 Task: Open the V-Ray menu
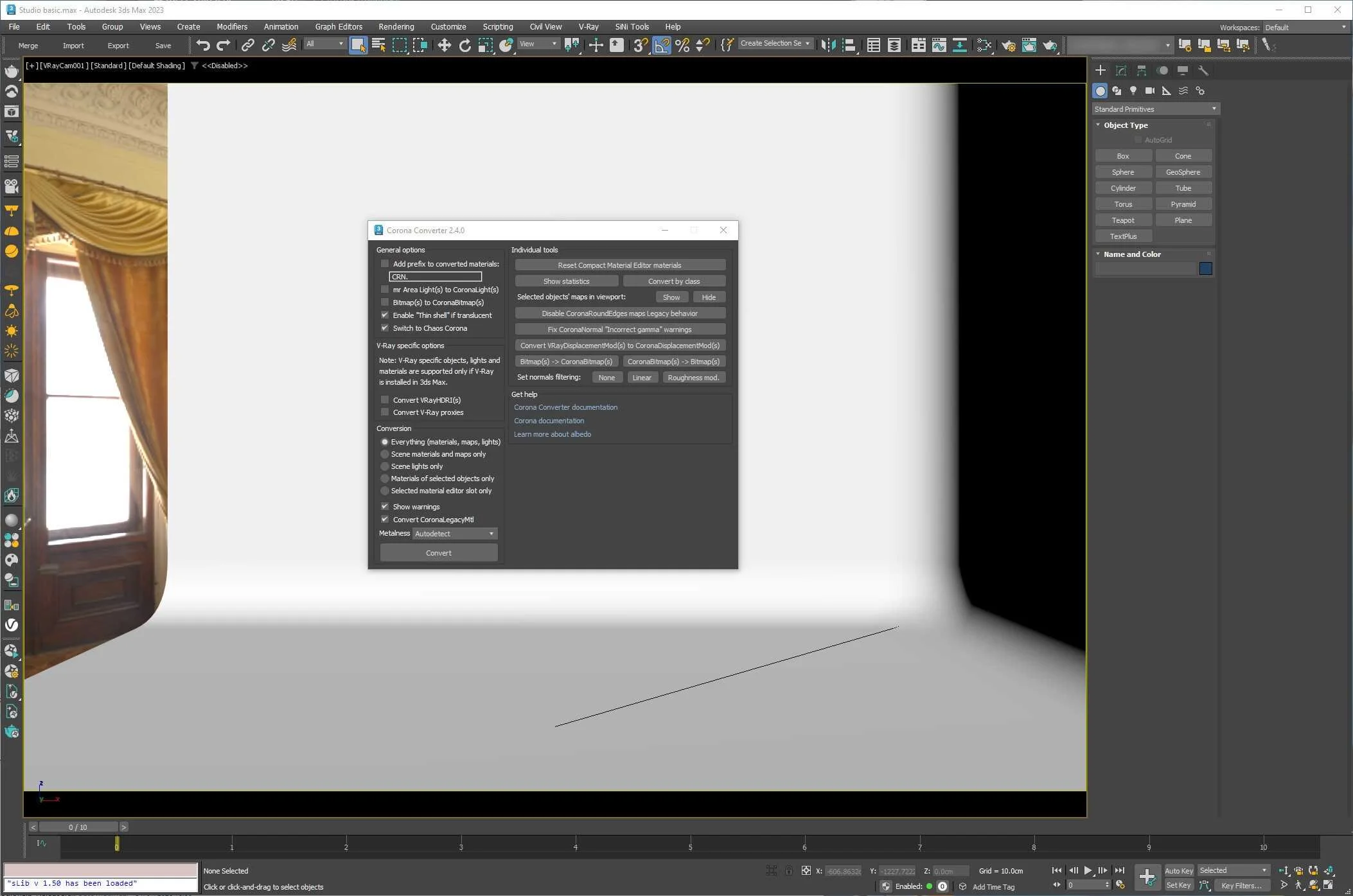tap(588, 27)
